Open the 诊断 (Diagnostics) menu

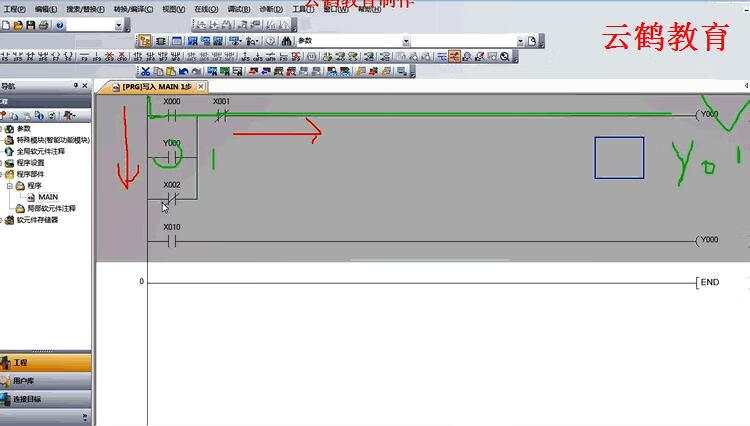pyautogui.click(x=271, y=9)
